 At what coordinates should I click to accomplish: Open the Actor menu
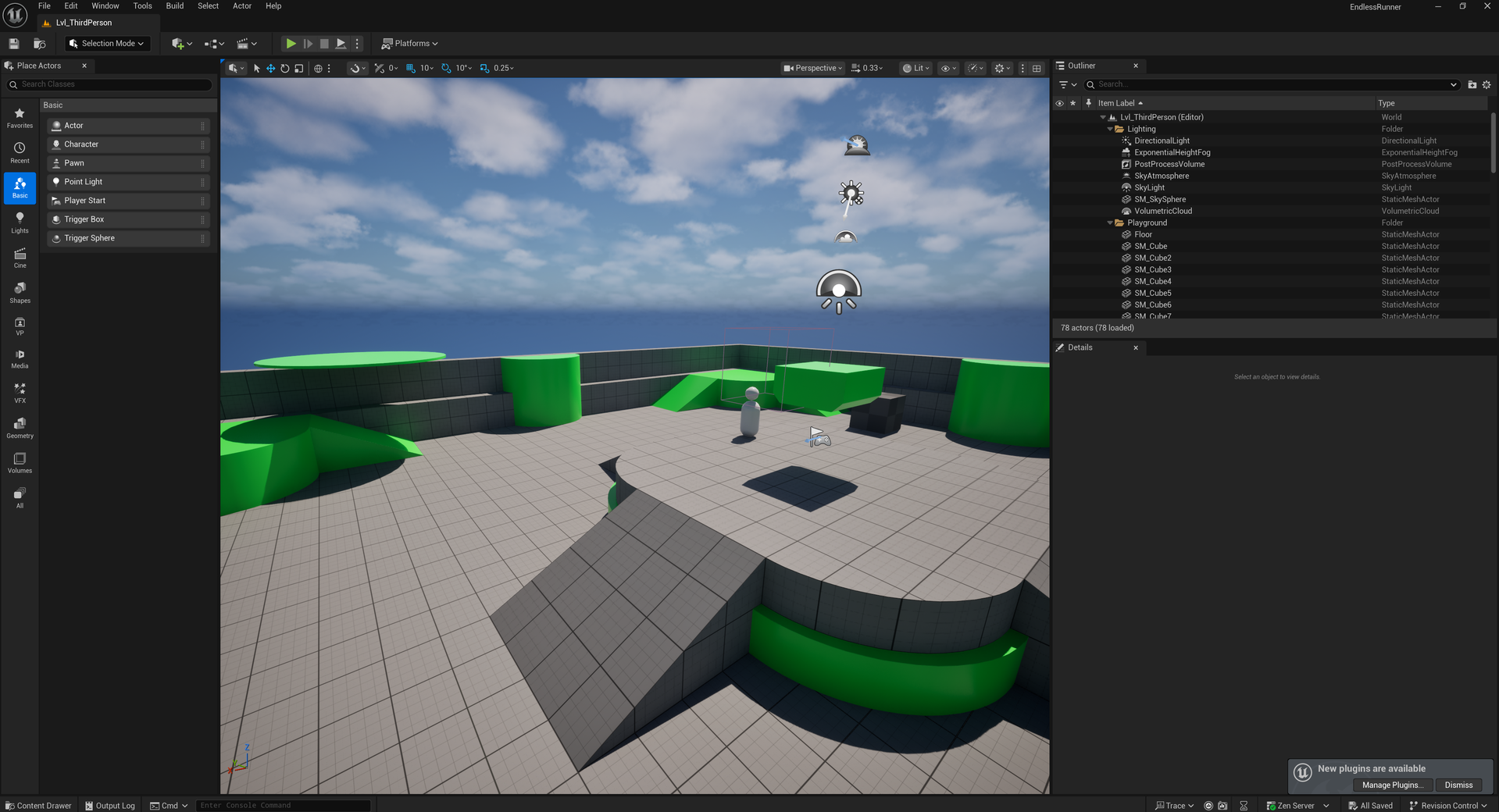point(242,6)
